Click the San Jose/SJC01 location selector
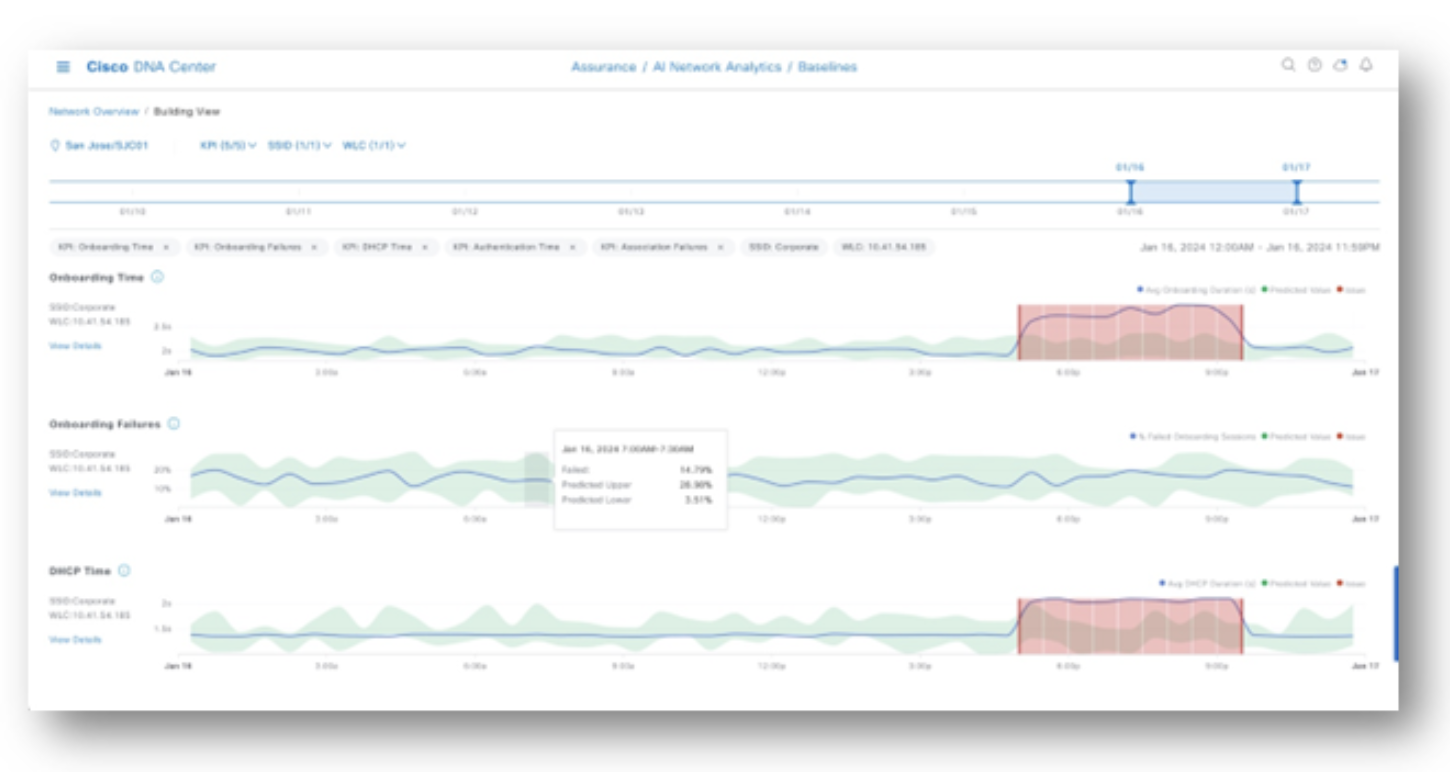 pyautogui.click(x=99, y=146)
